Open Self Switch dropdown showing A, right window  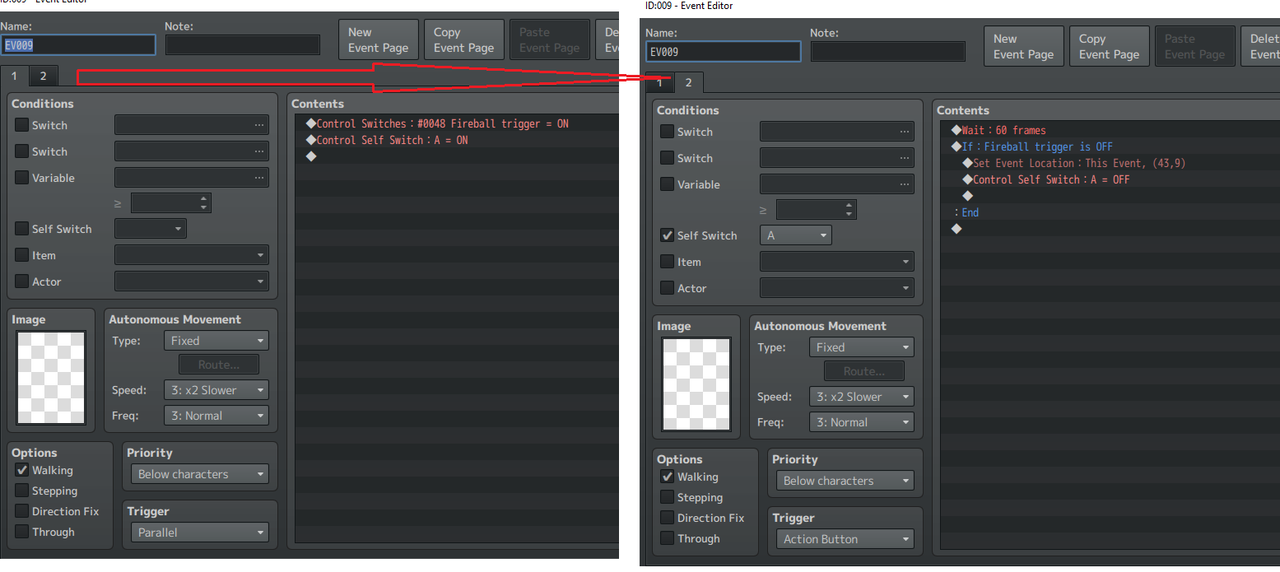796,236
